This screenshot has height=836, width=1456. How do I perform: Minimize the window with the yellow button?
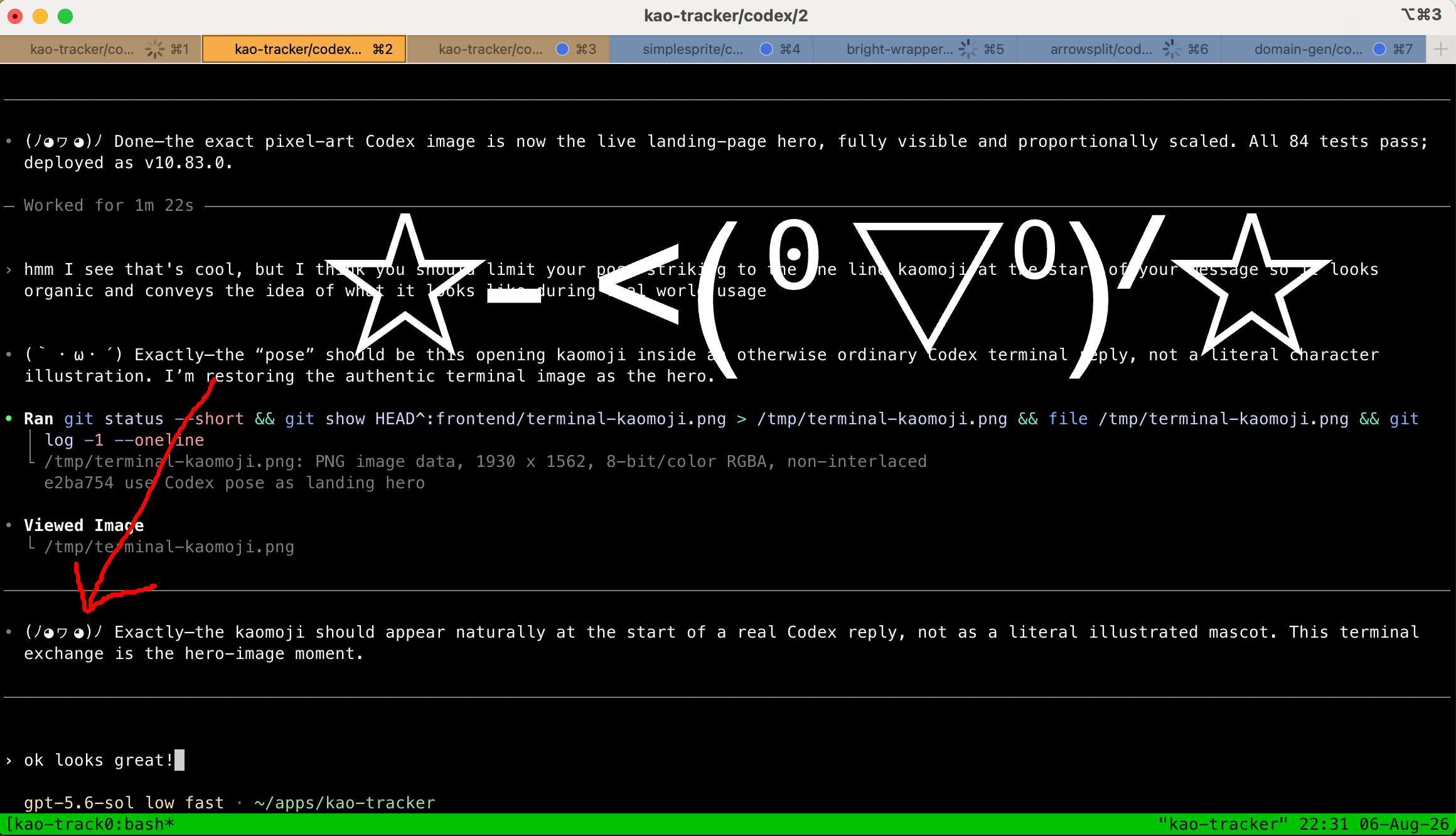(x=40, y=16)
